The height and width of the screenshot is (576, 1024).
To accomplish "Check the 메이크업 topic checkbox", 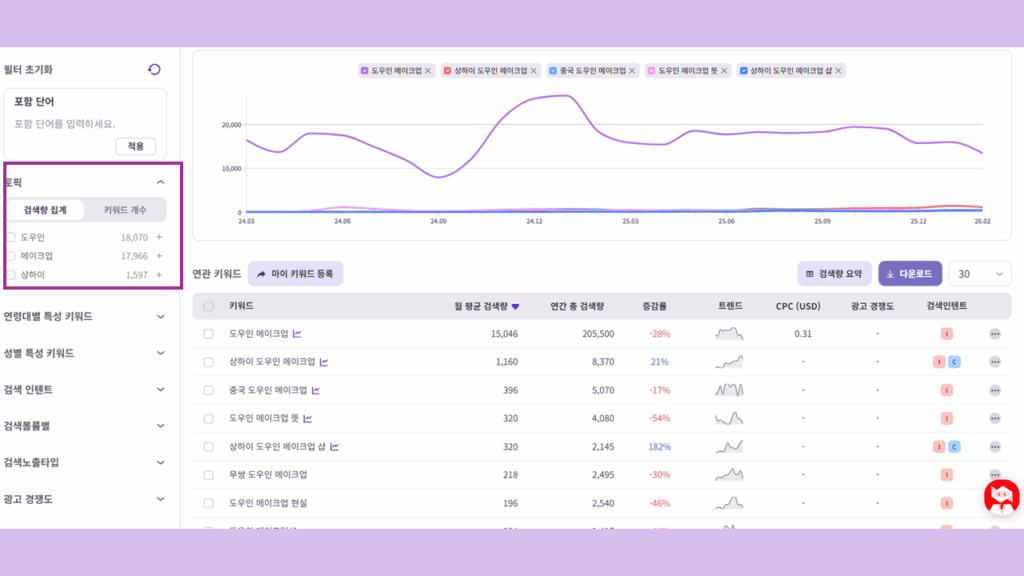I will 11,256.
